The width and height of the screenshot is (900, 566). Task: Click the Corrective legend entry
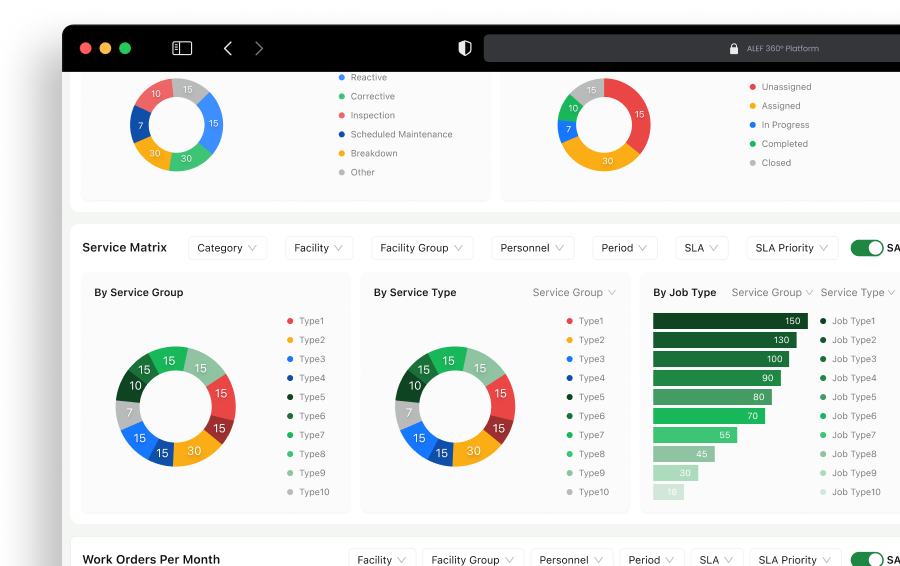click(x=367, y=96)
